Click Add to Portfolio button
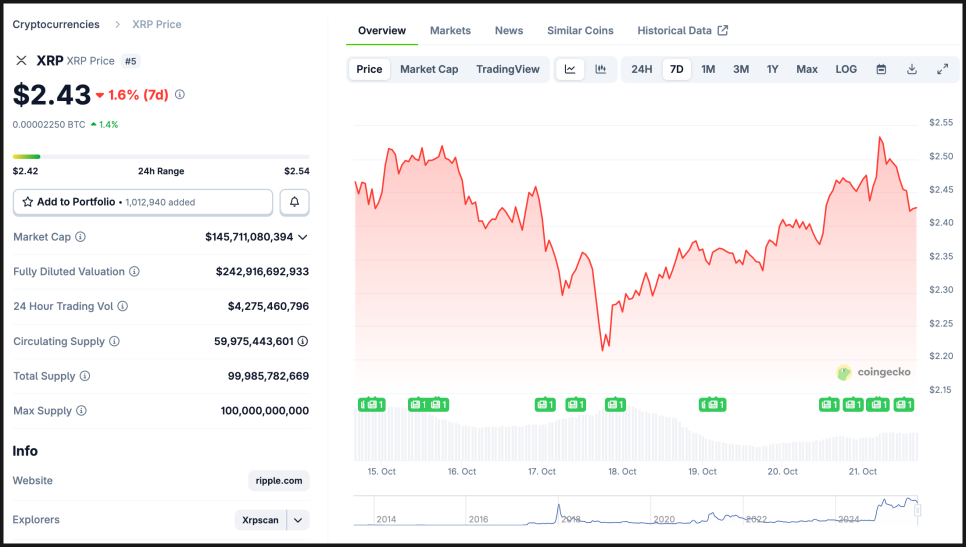 point(143,202)
